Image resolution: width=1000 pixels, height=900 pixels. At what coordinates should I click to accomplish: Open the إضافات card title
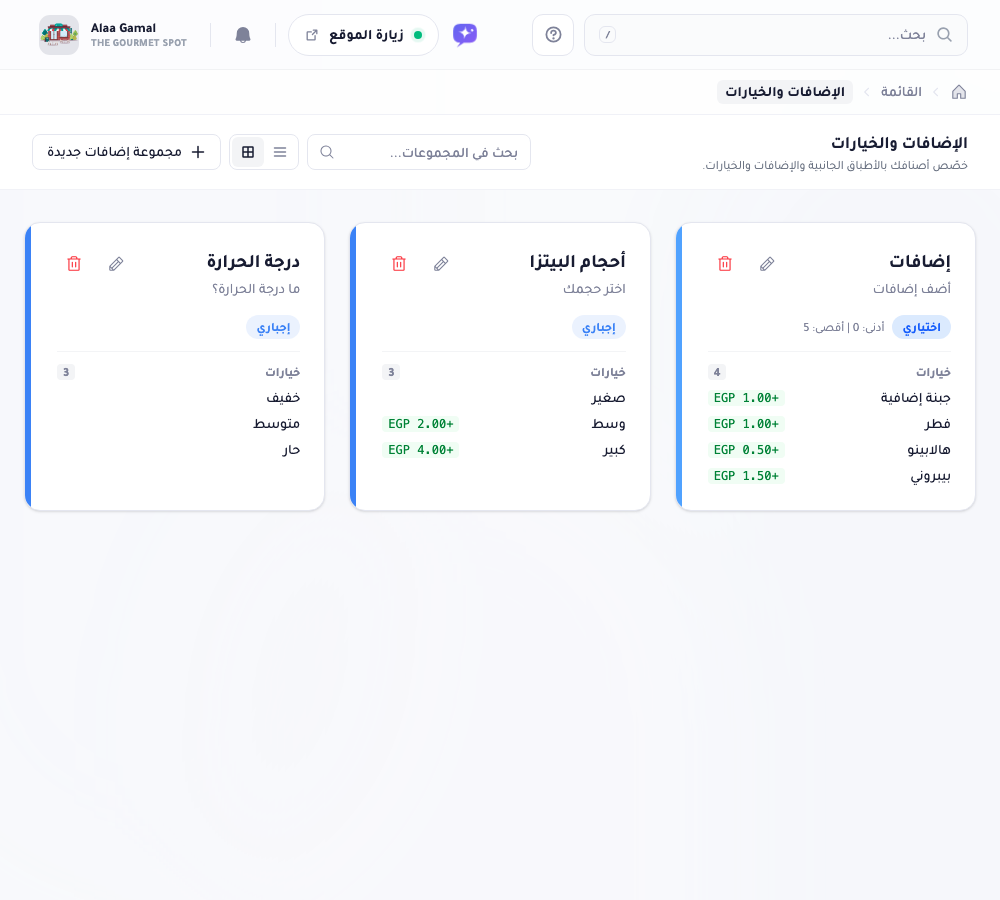point(920,262)
